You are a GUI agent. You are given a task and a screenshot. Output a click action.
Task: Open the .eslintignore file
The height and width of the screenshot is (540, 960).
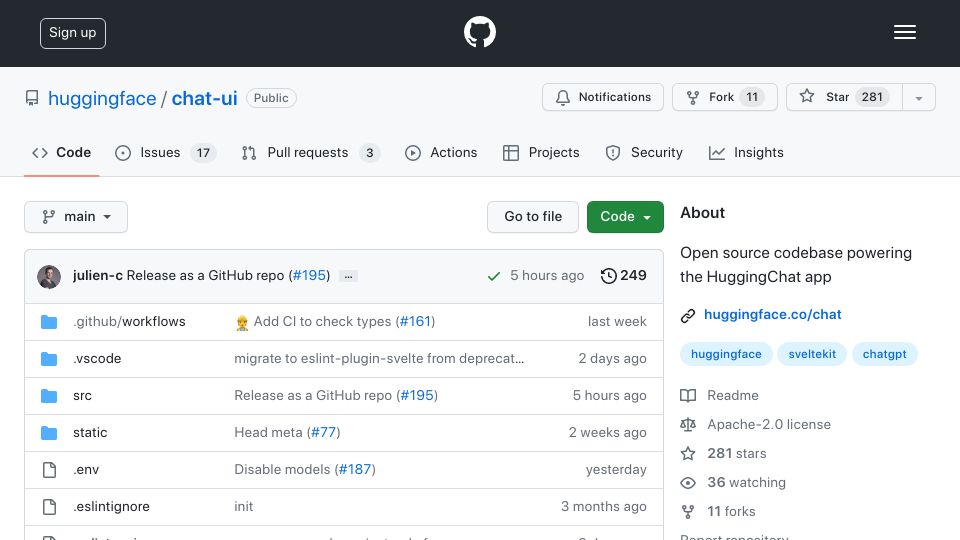point(111,506)
